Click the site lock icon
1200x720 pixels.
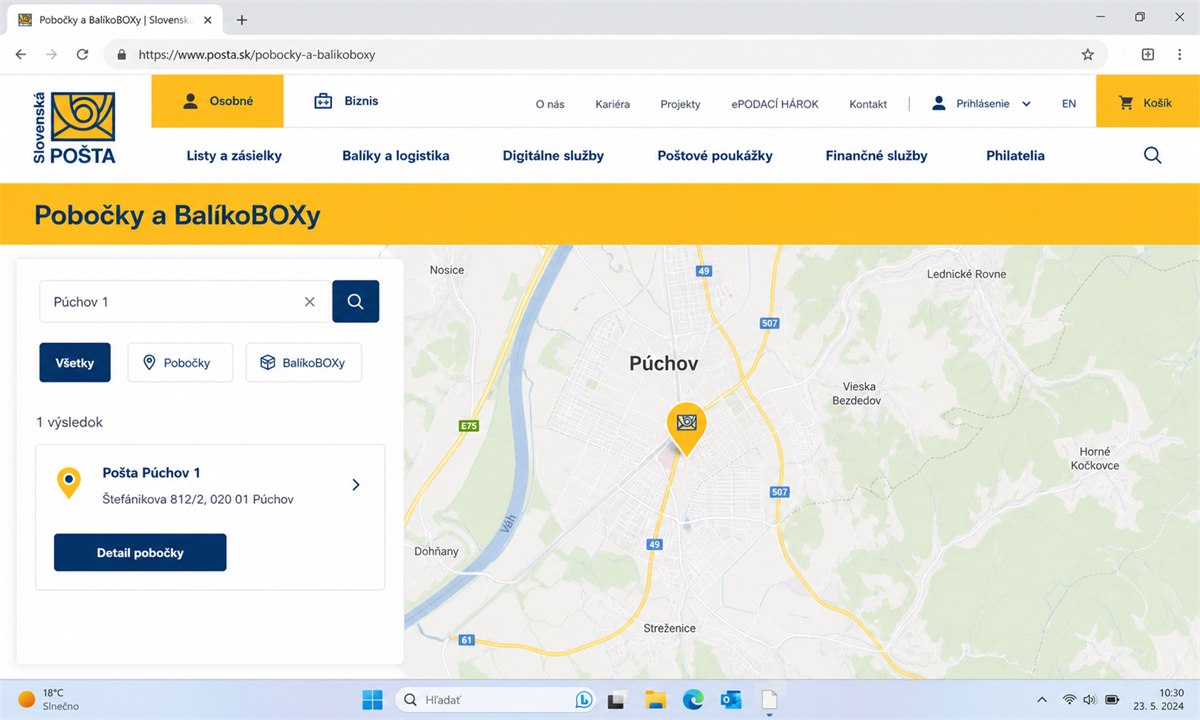coord(120,54)
